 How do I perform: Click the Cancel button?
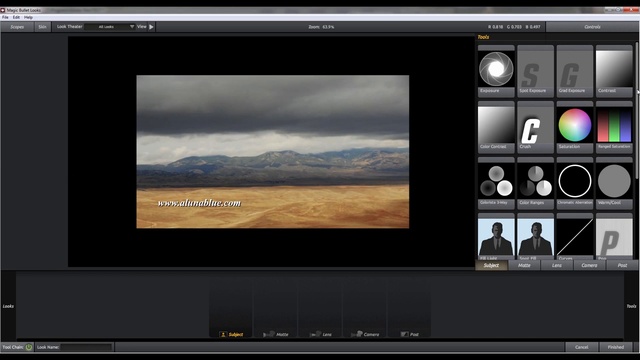pyautogui.click(x=582, y=347)
